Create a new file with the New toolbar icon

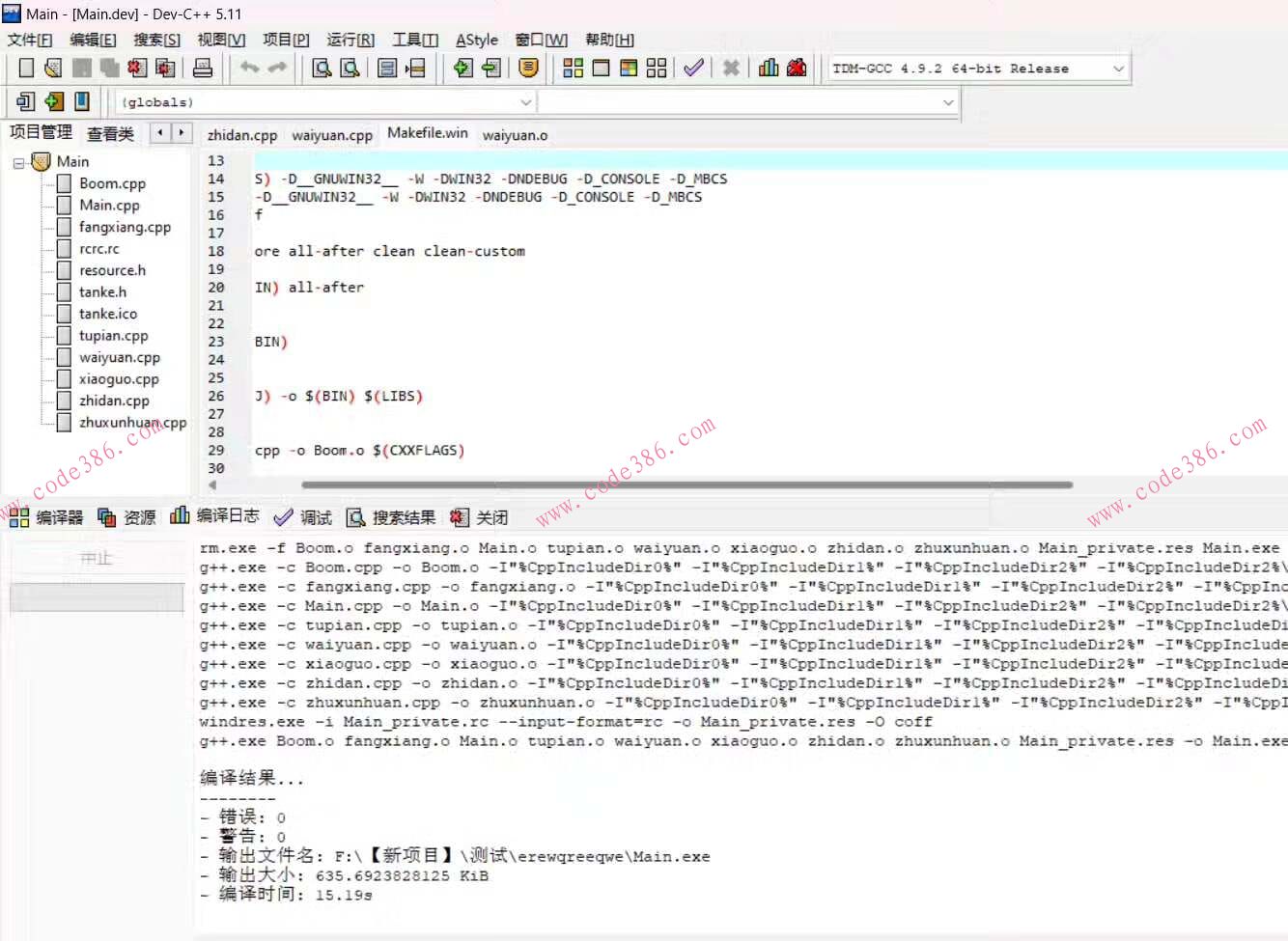[26, 68]
